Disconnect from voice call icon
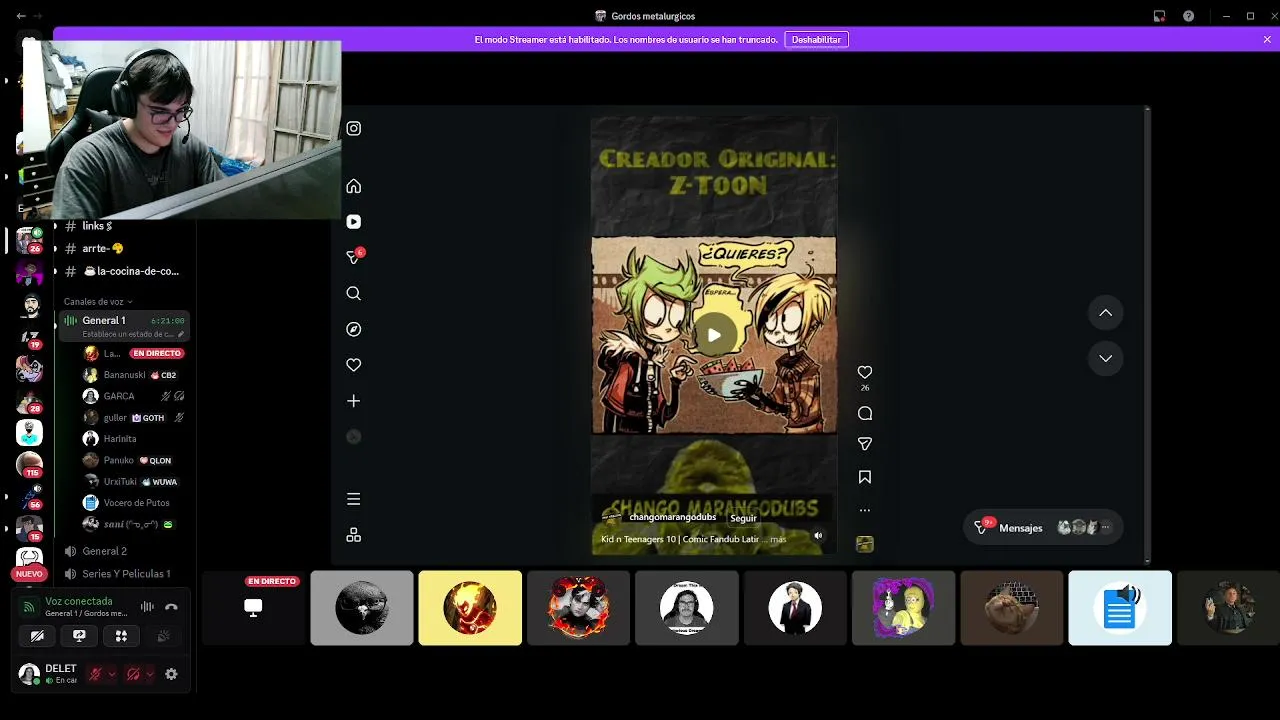This screenshot has width=1280, height=720. click(171, 606)
